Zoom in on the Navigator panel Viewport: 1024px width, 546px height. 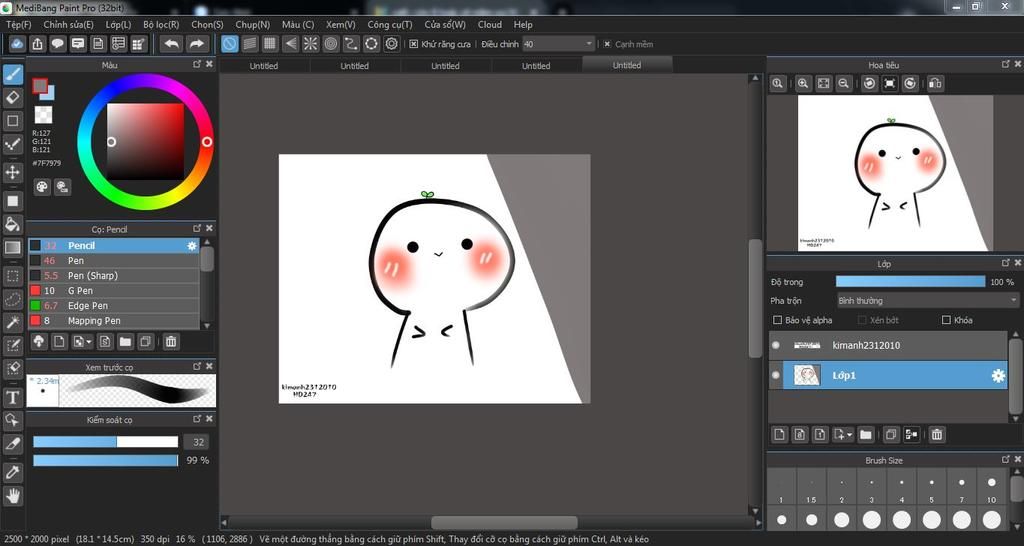pyautogui.click(x=803, y=84)
